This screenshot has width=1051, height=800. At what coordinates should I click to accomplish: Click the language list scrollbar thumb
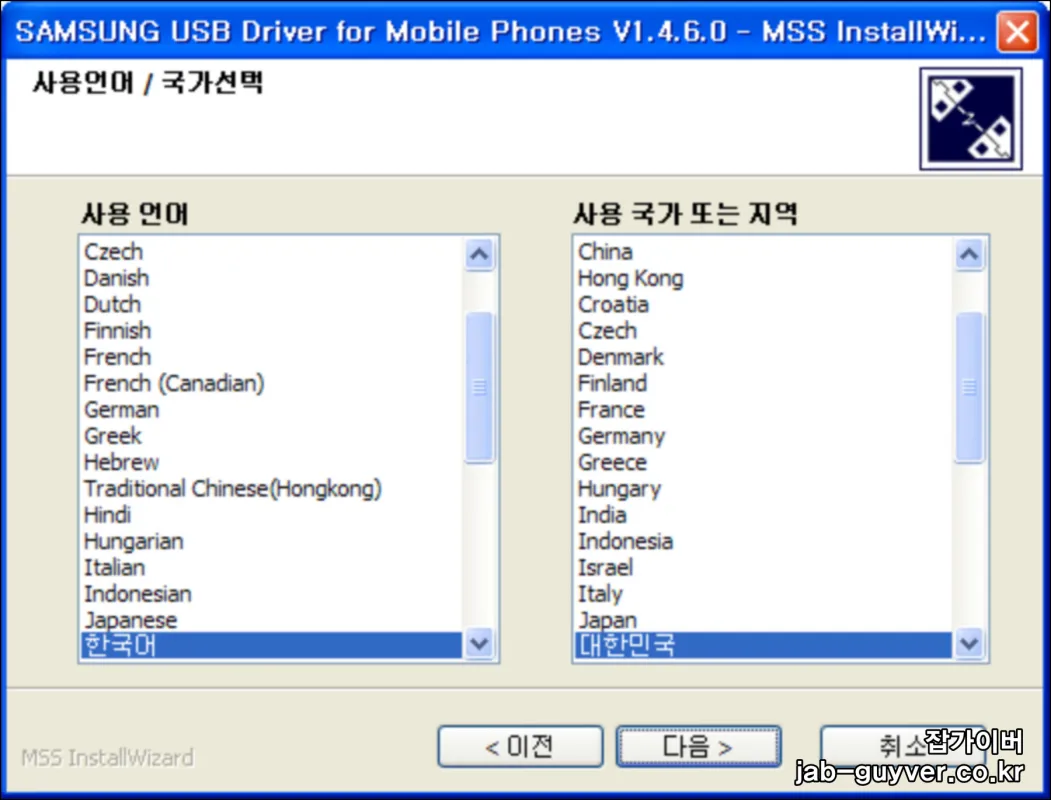479,387
